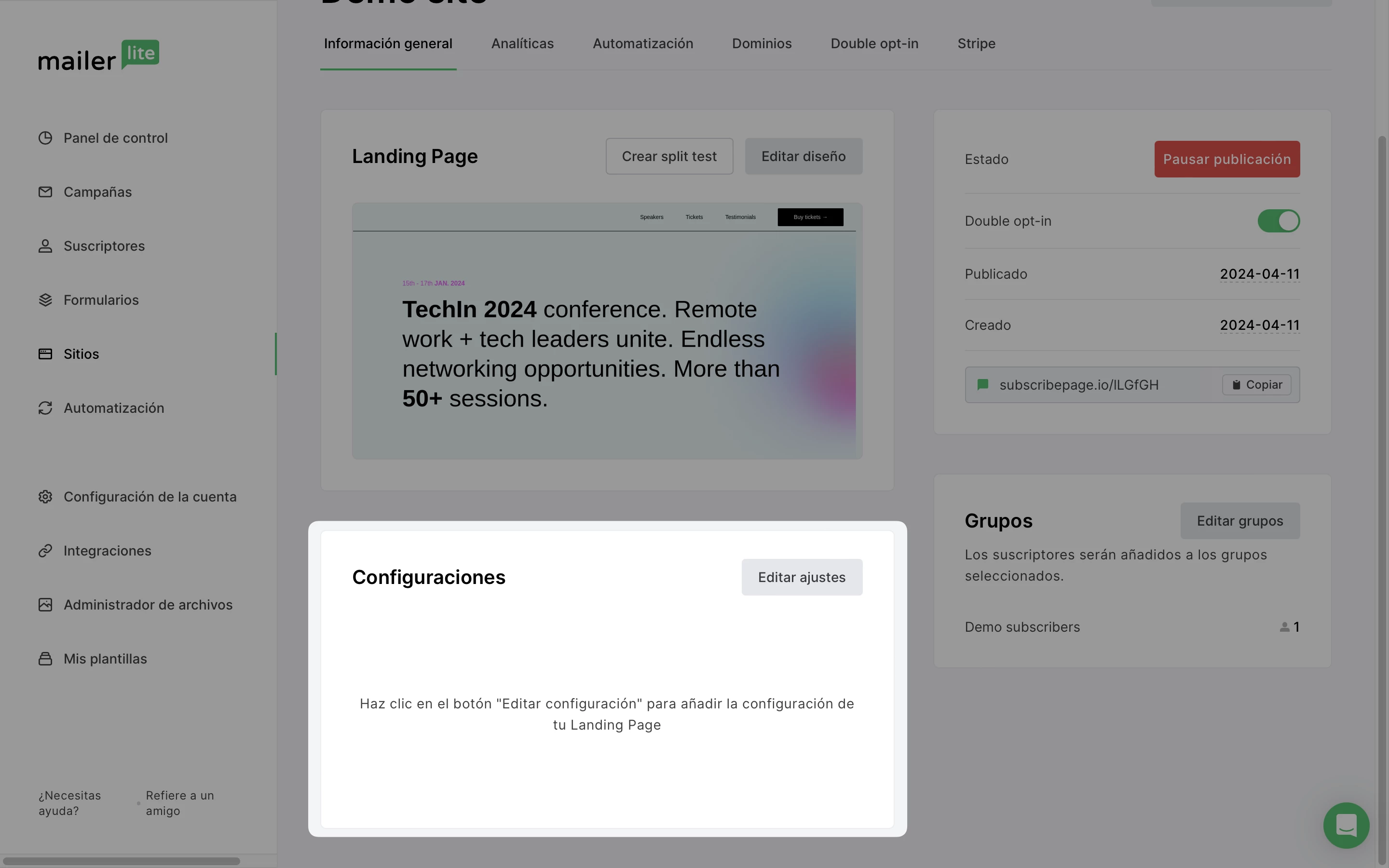Click the Automatización refresh arrows icon
Viewport: 1389px width, 868px height.
[x=45, y=408]
